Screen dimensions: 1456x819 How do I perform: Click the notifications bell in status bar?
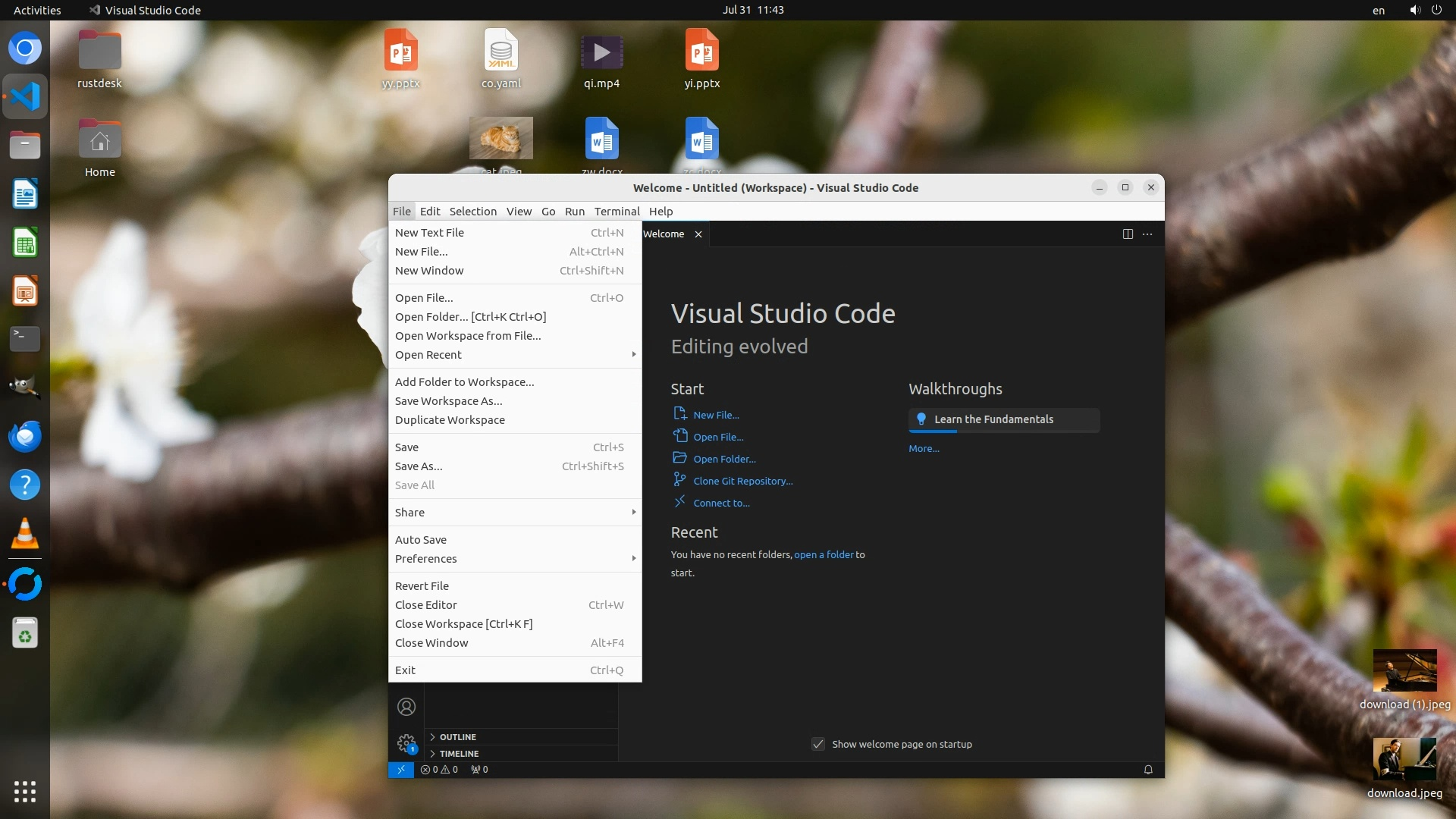[1148, 770]
